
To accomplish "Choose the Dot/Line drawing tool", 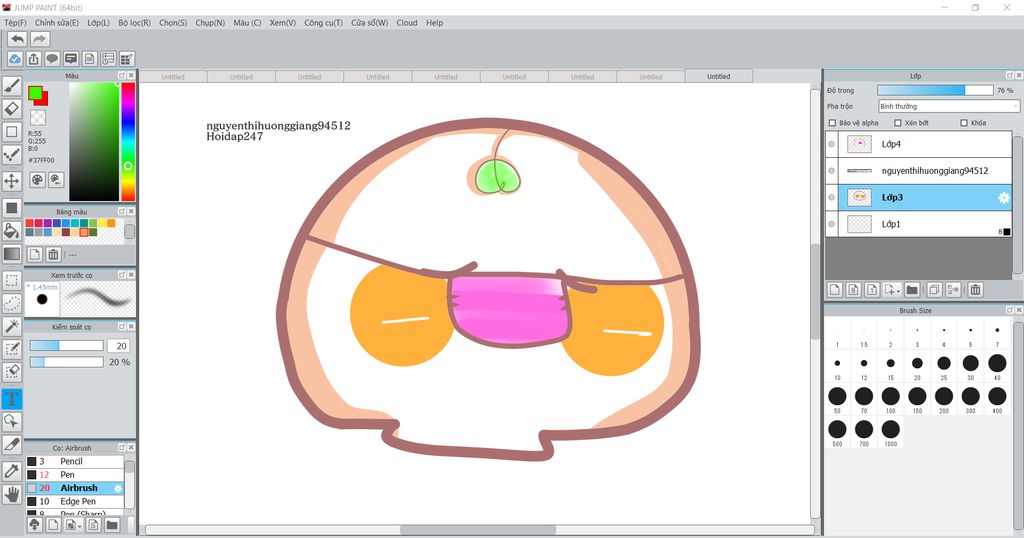I will click(12, 155).
